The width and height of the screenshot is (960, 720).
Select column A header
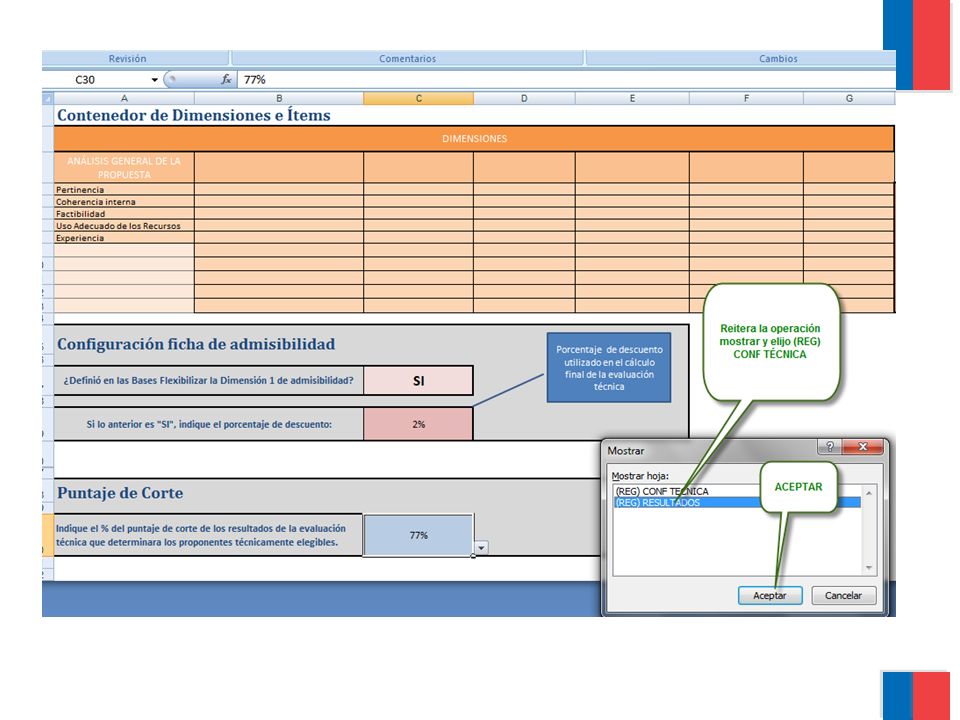(x=124, y=98)
